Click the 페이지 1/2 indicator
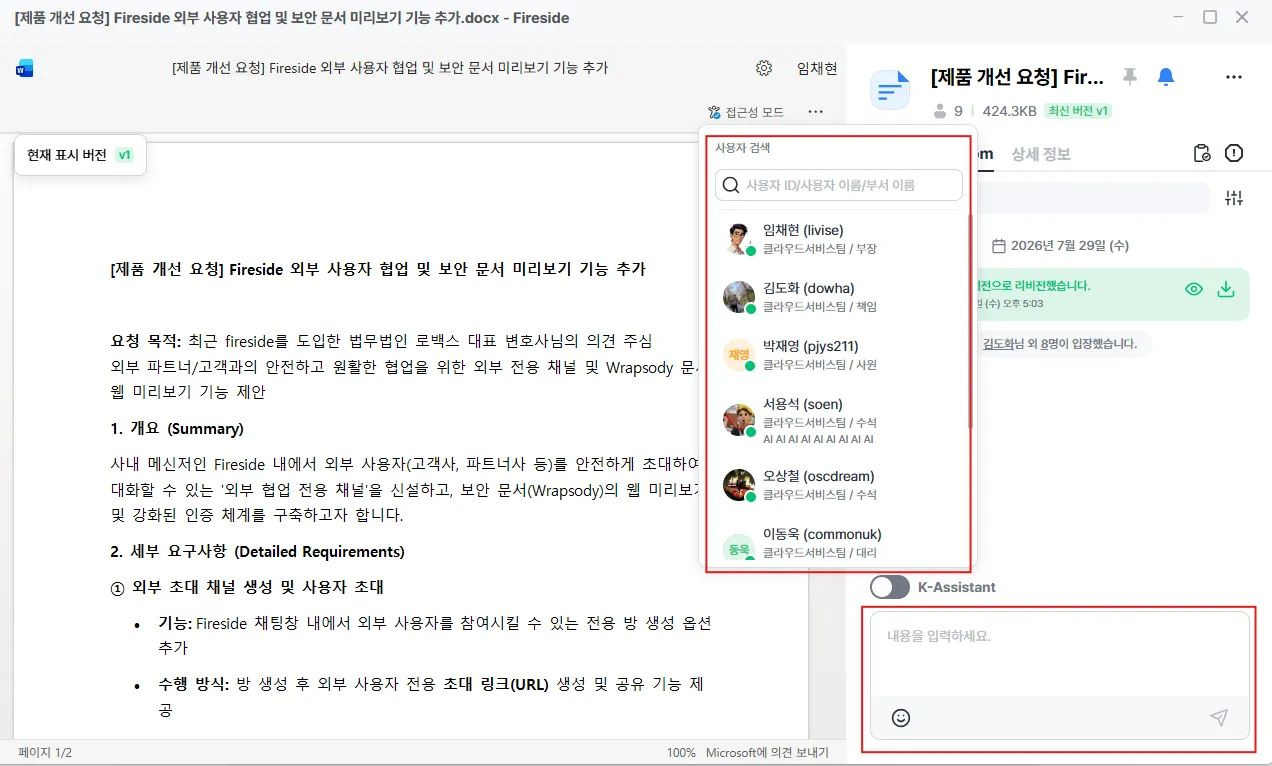The height and width of the screenshot is (766, 1272). (x=45, y=753)
